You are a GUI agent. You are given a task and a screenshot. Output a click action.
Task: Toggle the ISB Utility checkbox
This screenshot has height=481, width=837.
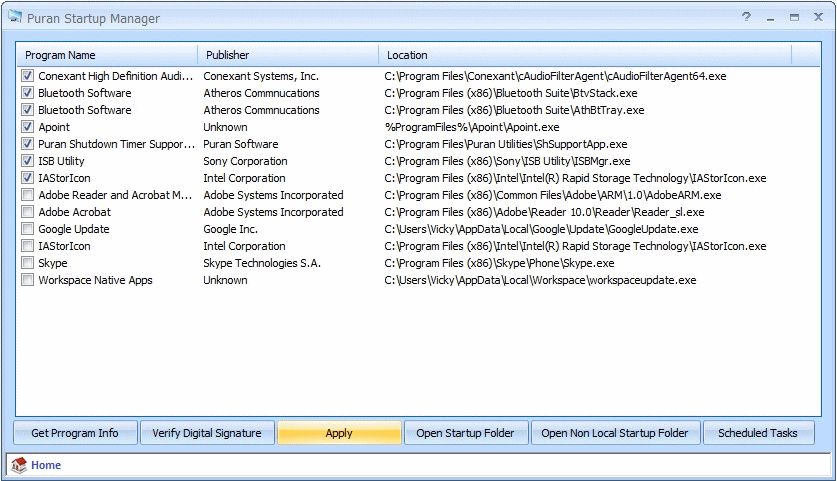(x=28, y=161)
